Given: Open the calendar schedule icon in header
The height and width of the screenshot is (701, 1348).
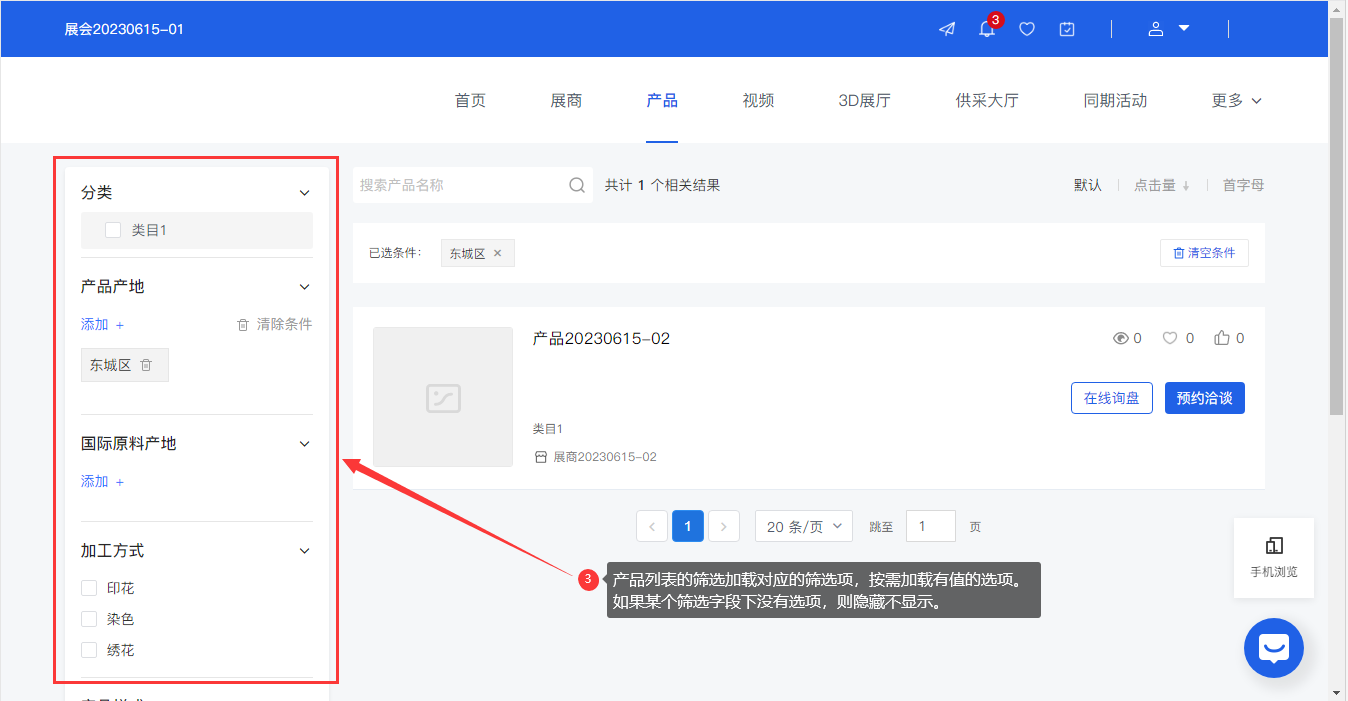Looking at the screenshot, I should coord(1067,29).
